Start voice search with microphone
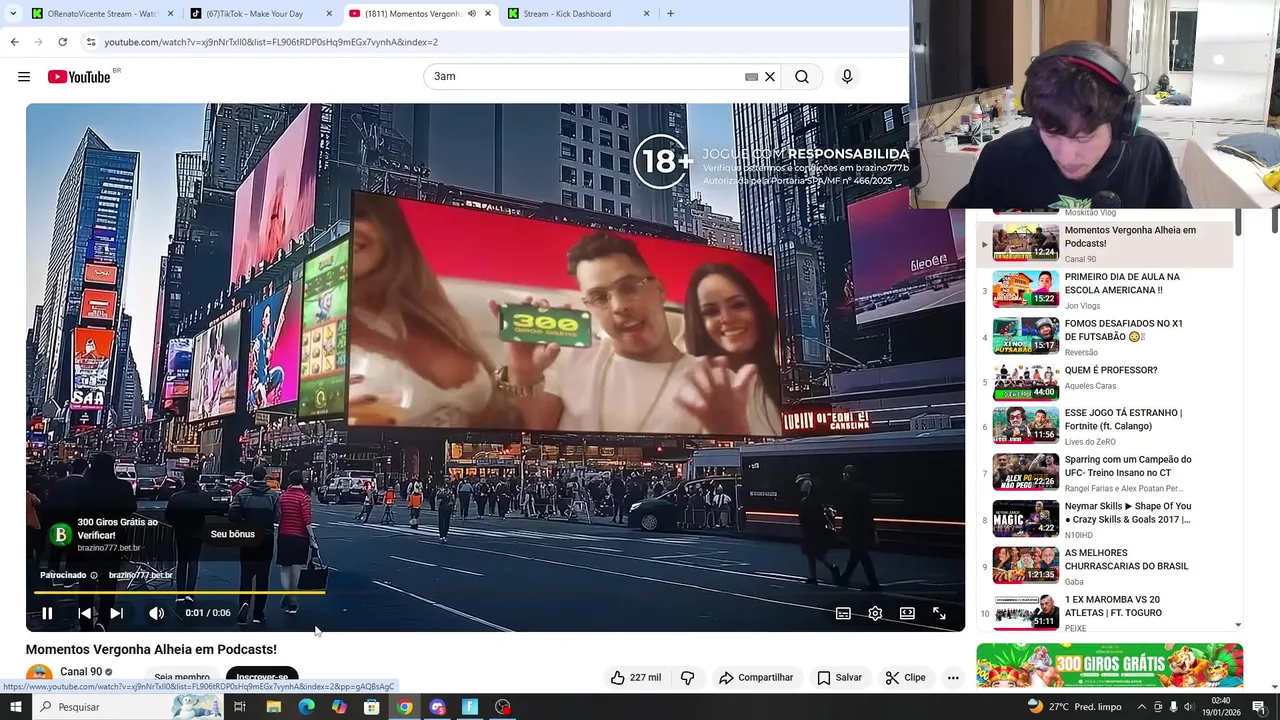The height and width of the screenshot is (720, 1280). (x=847, y=77)
